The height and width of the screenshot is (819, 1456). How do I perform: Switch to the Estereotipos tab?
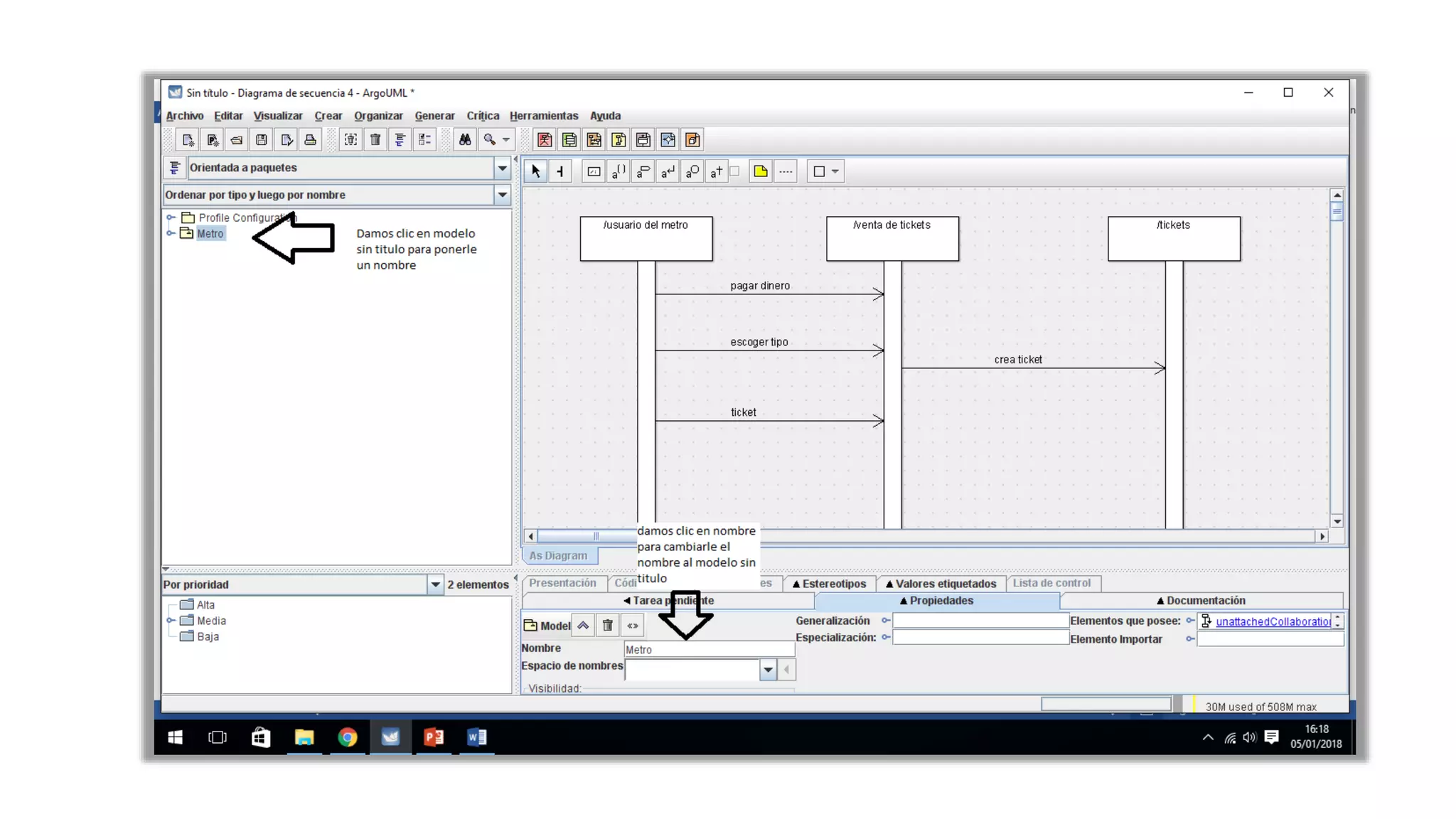pos(829,584)
